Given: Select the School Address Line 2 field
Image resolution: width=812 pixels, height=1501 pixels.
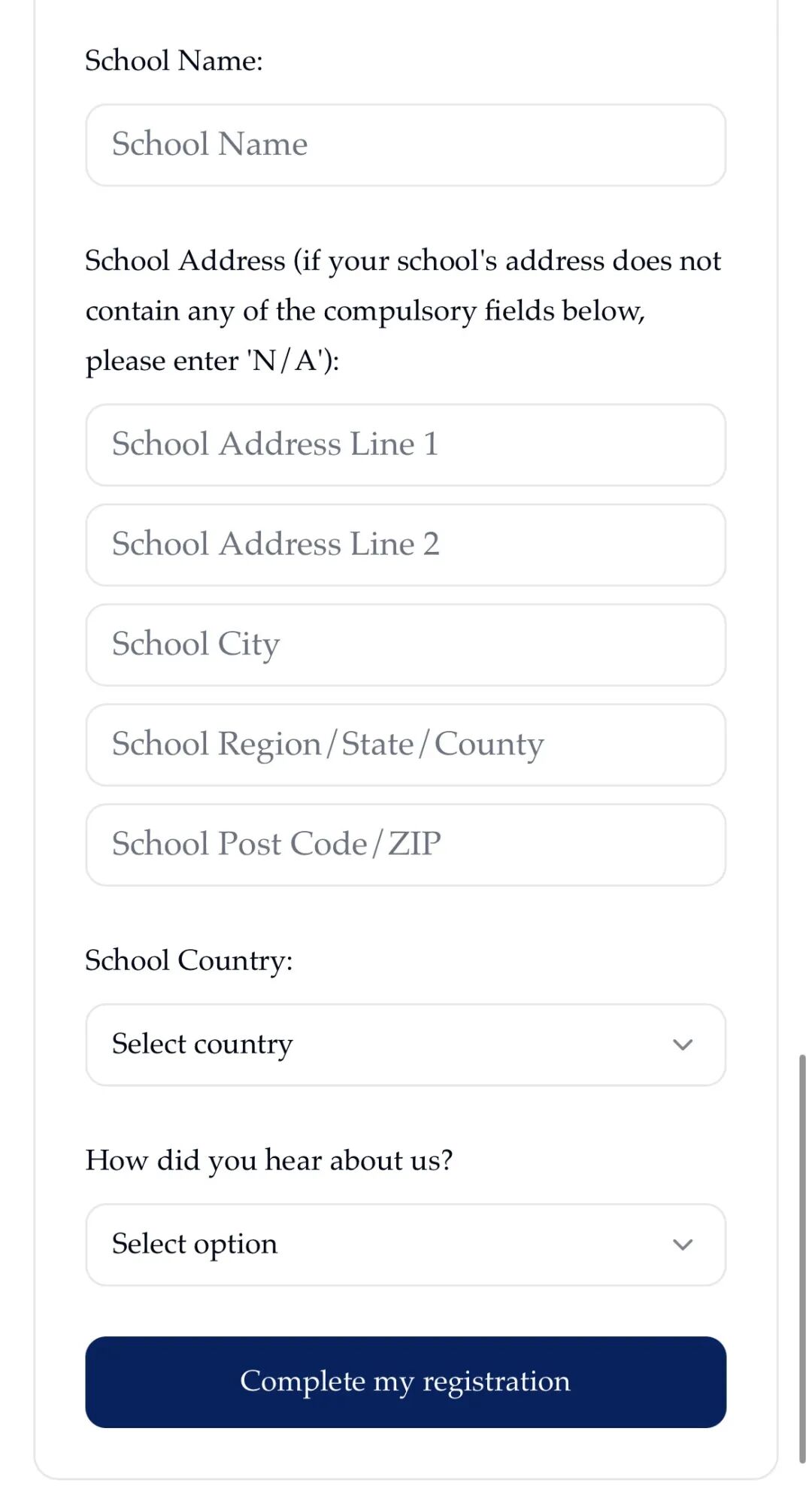Looking at the screenshot, I should pos(405,545).
